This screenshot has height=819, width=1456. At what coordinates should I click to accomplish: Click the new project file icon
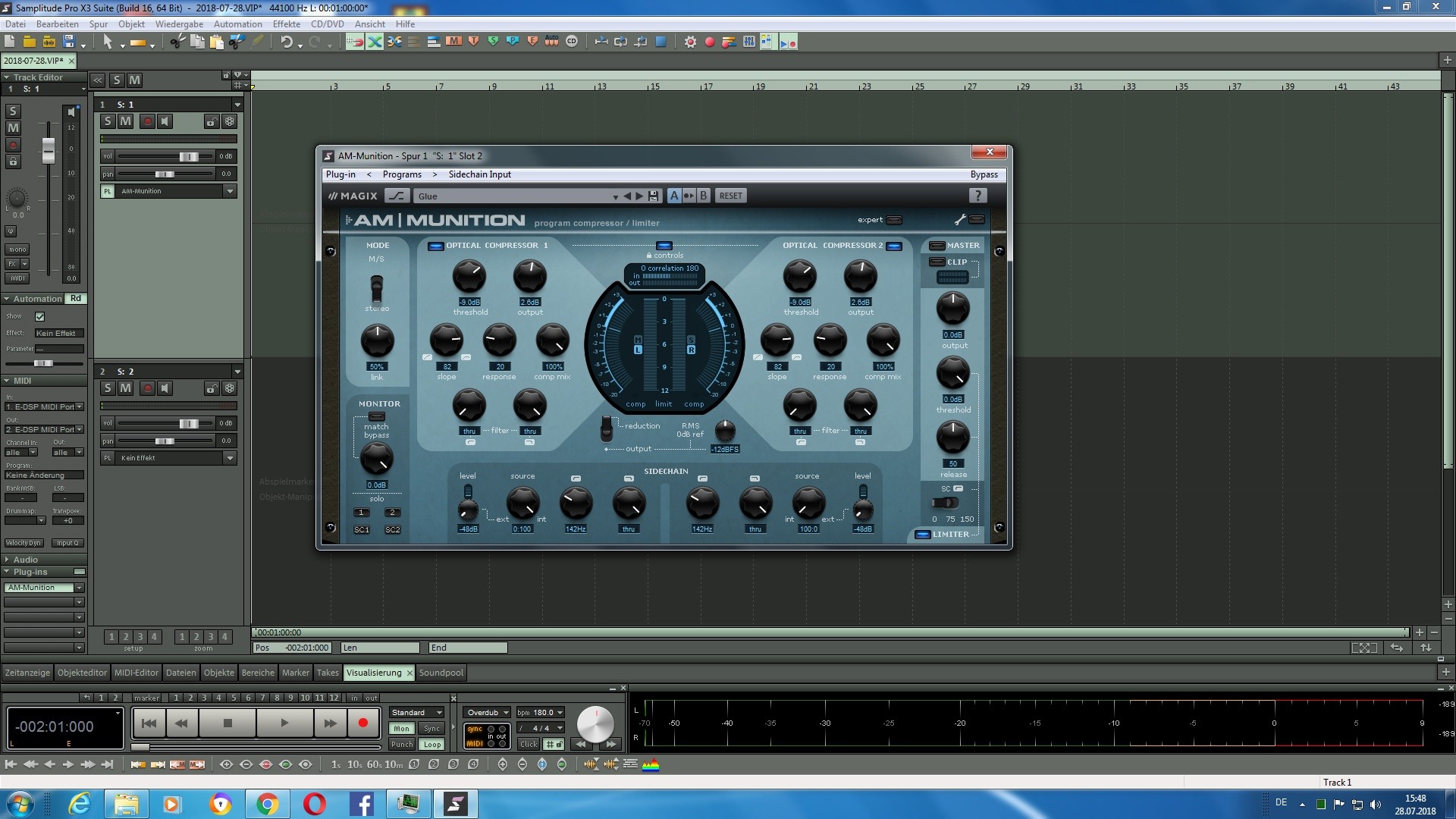point(10,42)
